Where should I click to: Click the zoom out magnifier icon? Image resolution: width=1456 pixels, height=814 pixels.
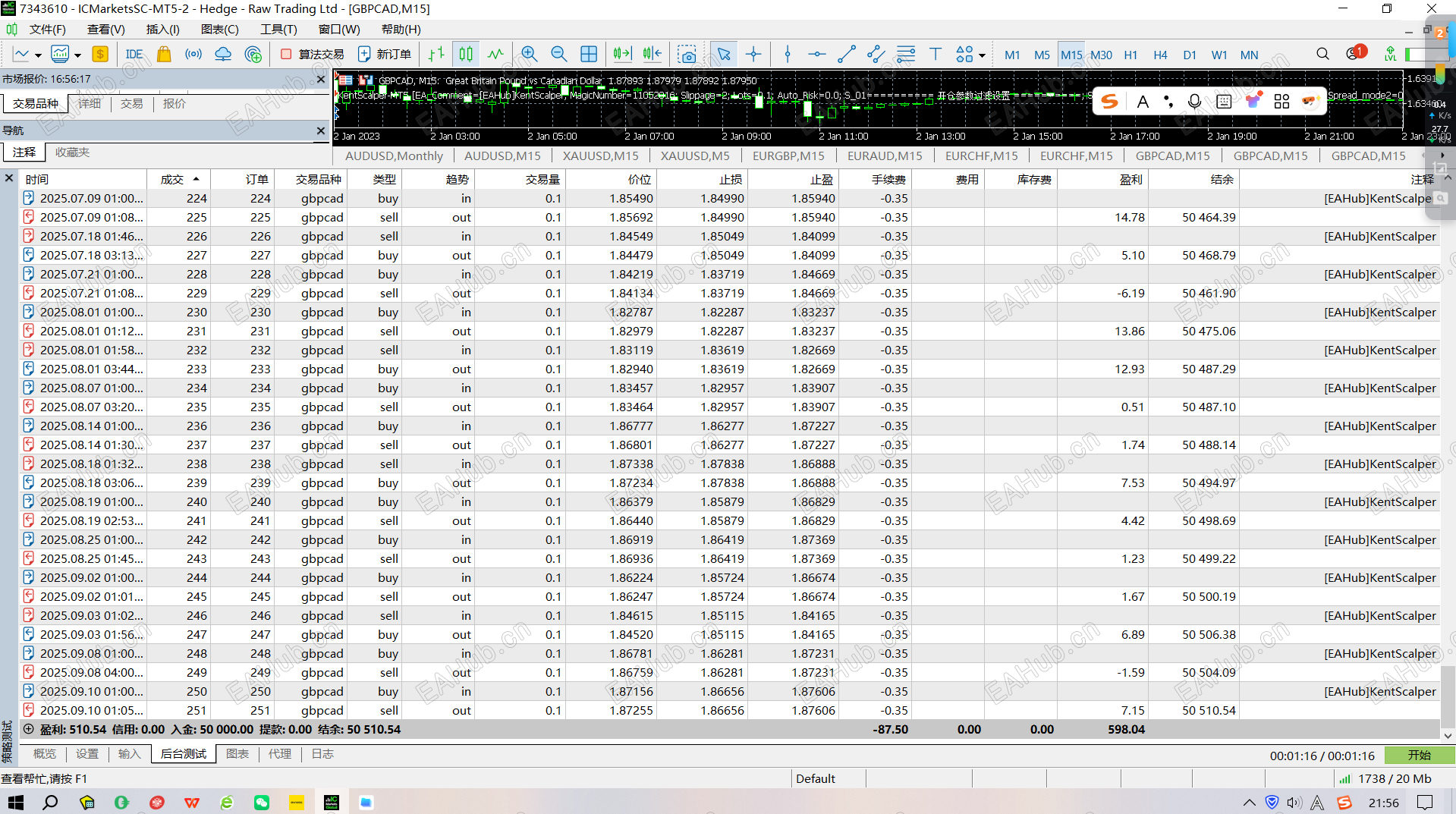pos(558,54)
